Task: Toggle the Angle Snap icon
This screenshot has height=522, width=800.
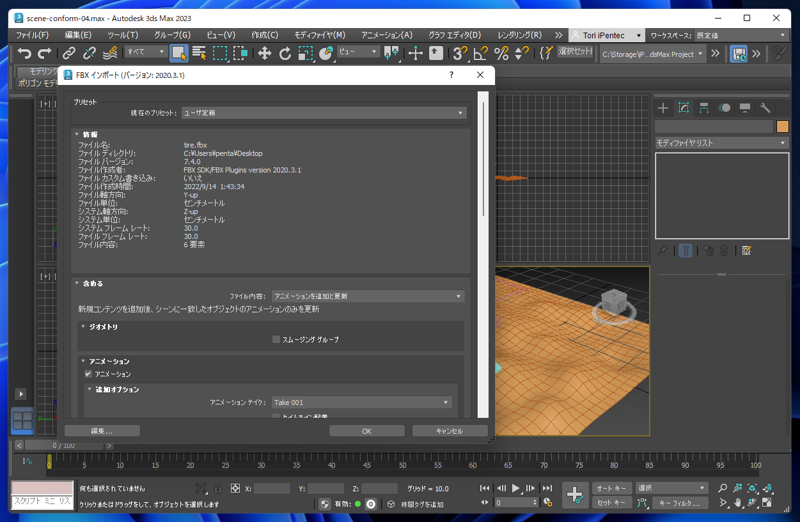Action: point(481,53)
